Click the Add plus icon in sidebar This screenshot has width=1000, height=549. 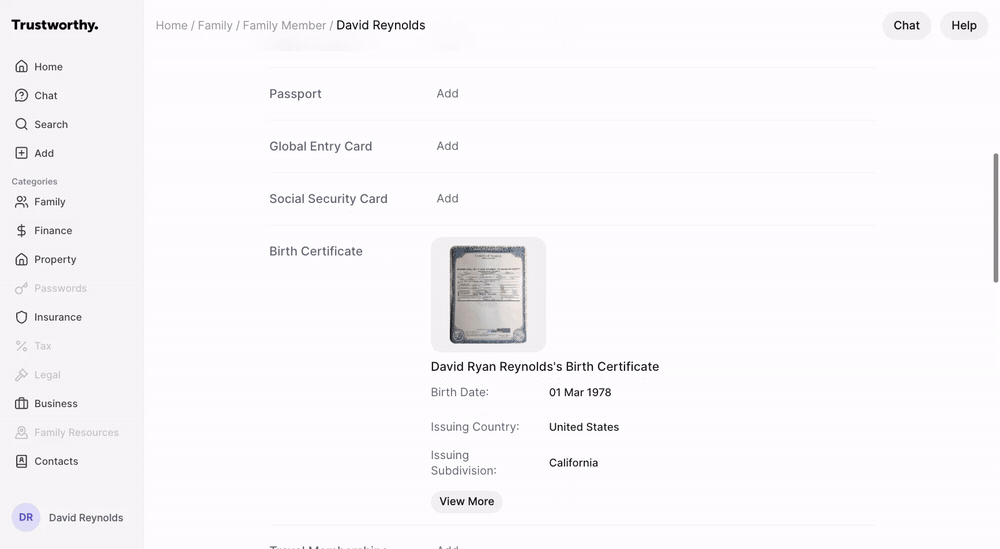21,154
